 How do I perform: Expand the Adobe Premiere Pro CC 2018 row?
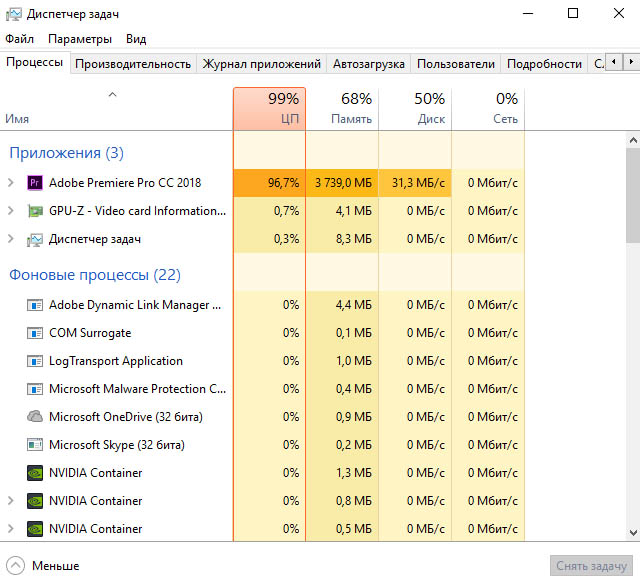(11, 182)
